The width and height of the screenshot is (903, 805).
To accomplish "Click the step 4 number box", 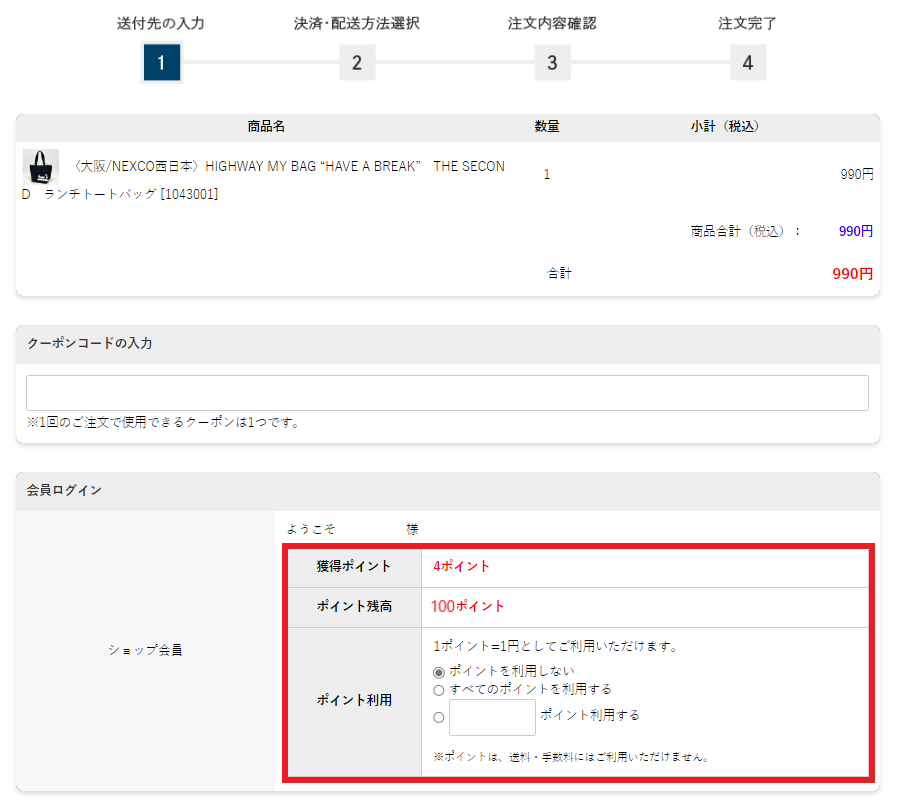I will click(x=747, y=63).
